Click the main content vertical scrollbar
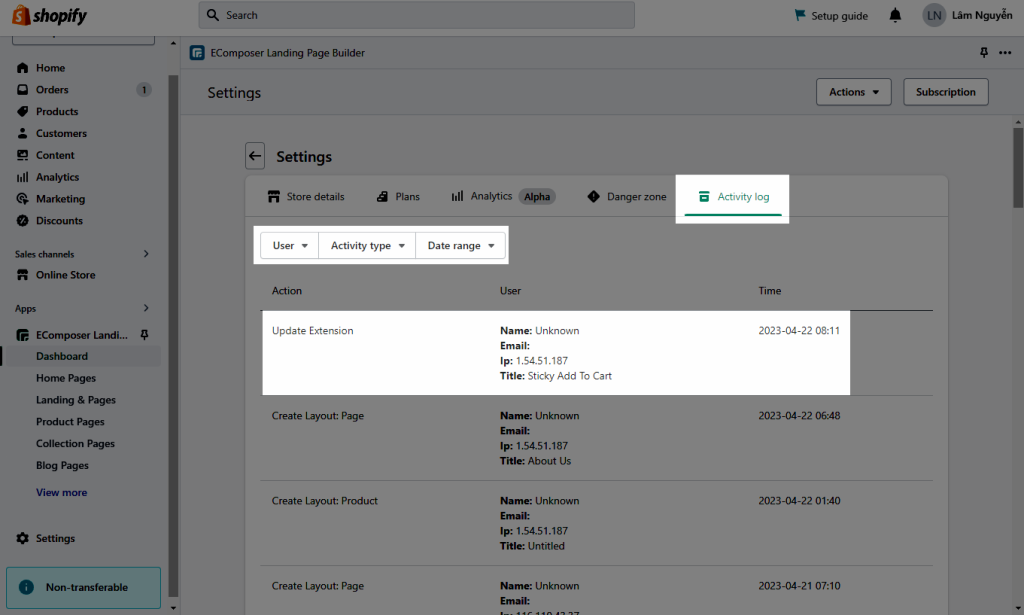 1018,168
